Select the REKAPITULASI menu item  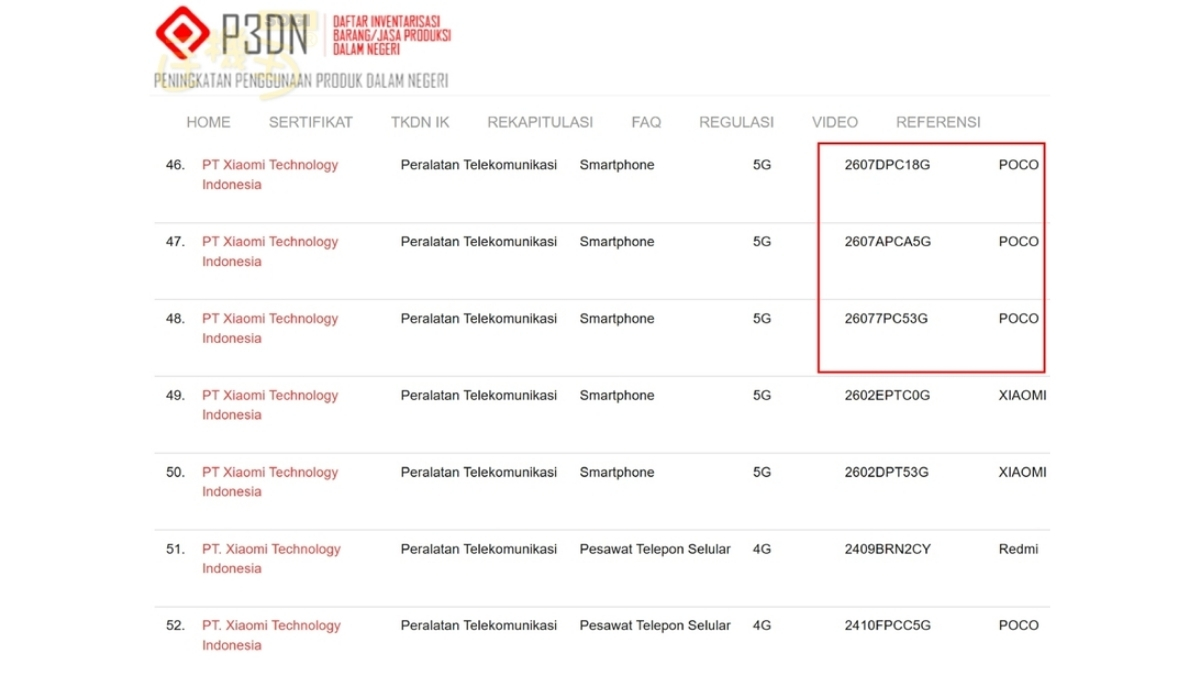(540, 122)
